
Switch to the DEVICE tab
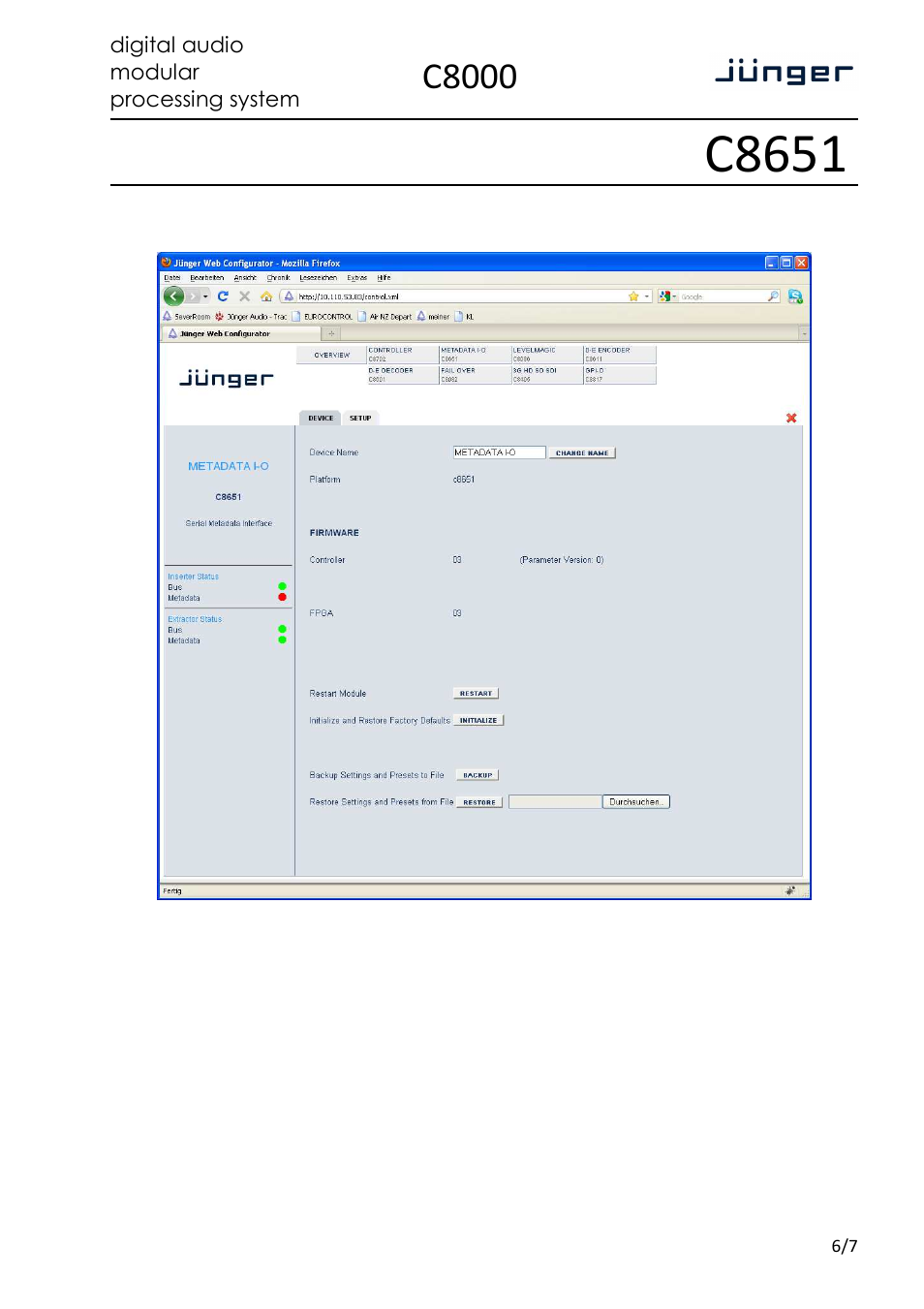[x=321, y=419]
